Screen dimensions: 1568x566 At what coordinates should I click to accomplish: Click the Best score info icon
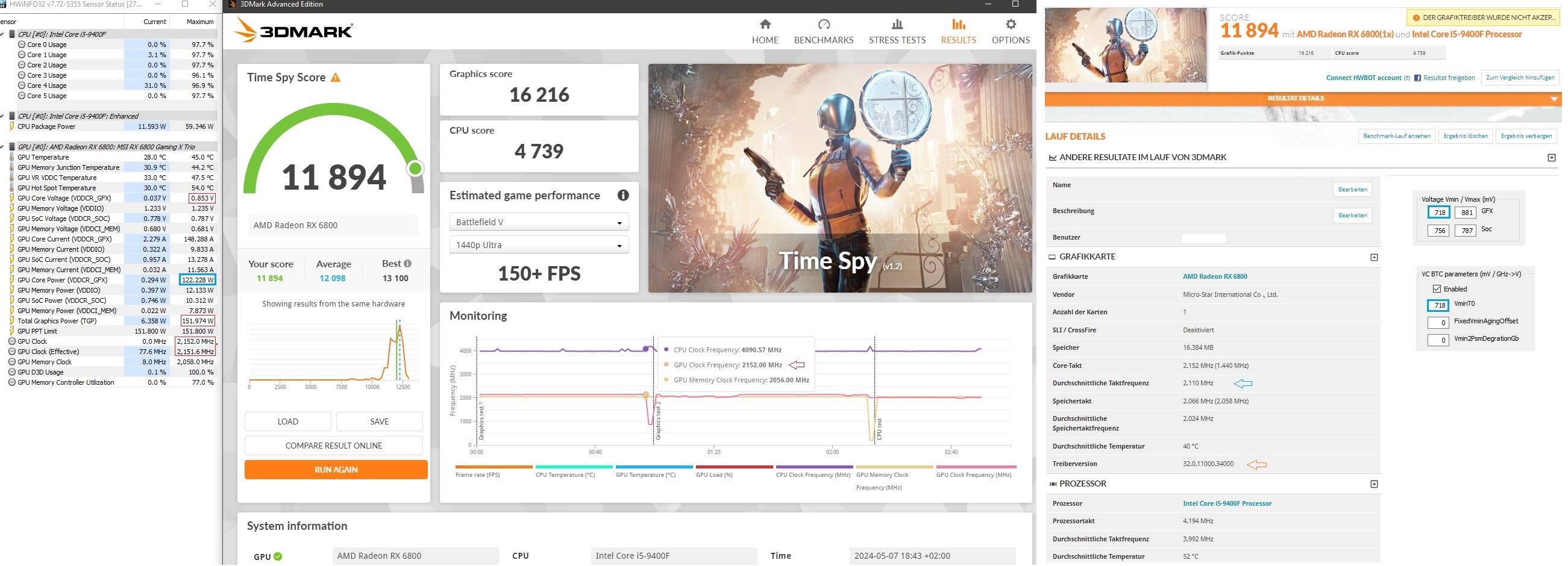(x=407, y=263)
